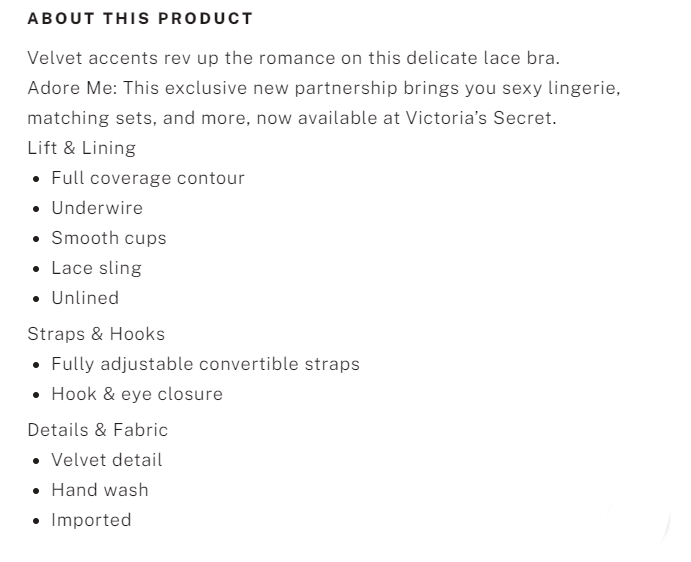Screen dimensions: 691x562
Task: Click the Hand wash bullet item
Action: pos(100,490)
